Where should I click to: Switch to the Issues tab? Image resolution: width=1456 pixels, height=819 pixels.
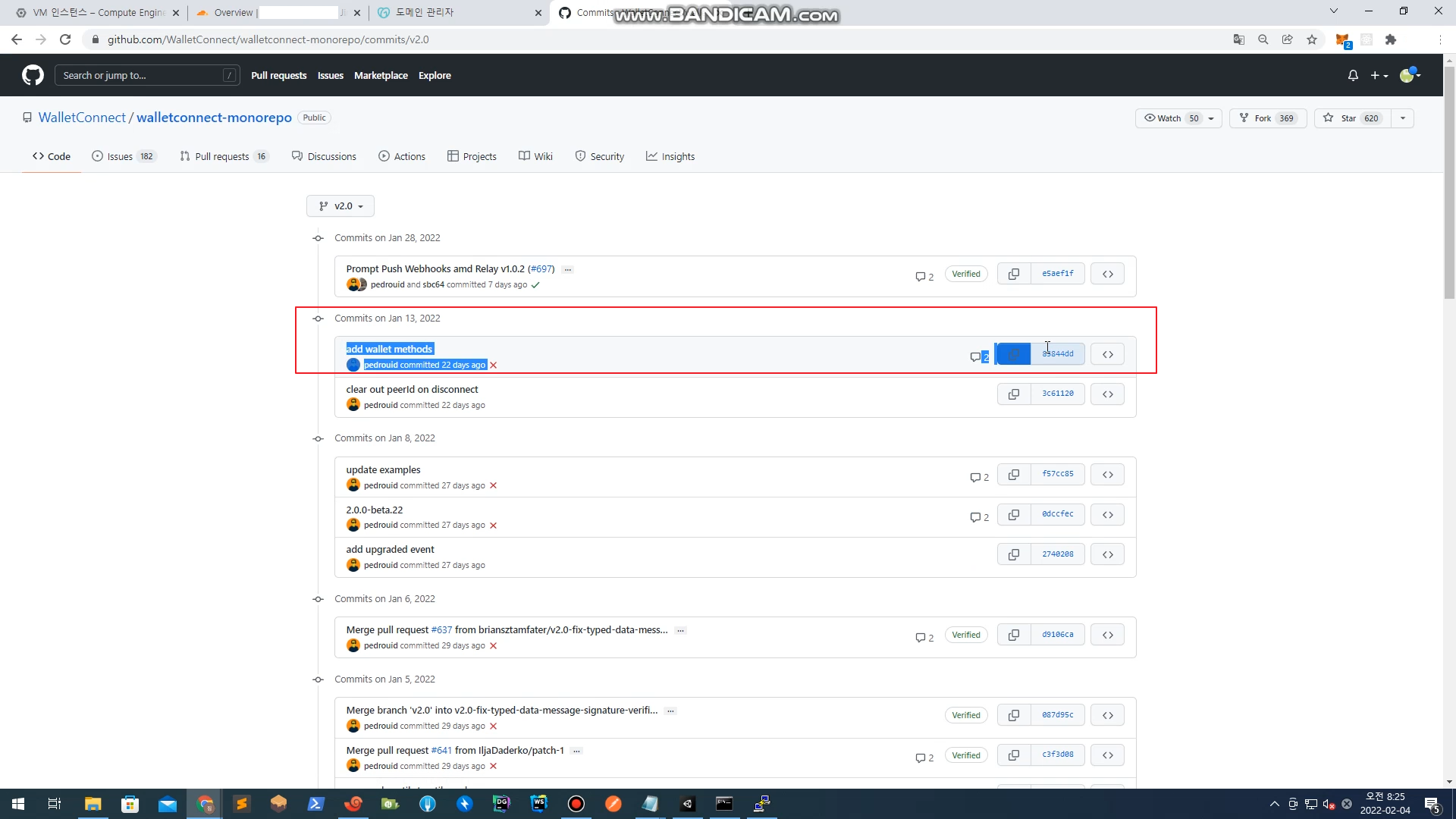coord(120,156)
